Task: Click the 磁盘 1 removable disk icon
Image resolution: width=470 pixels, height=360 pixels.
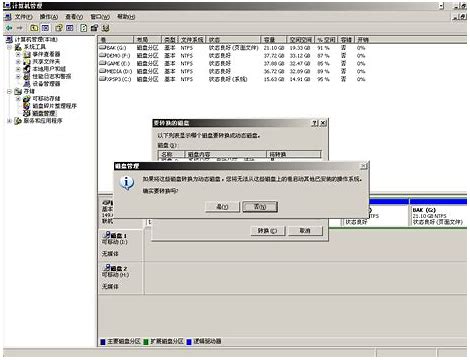Action: [107, 235]
